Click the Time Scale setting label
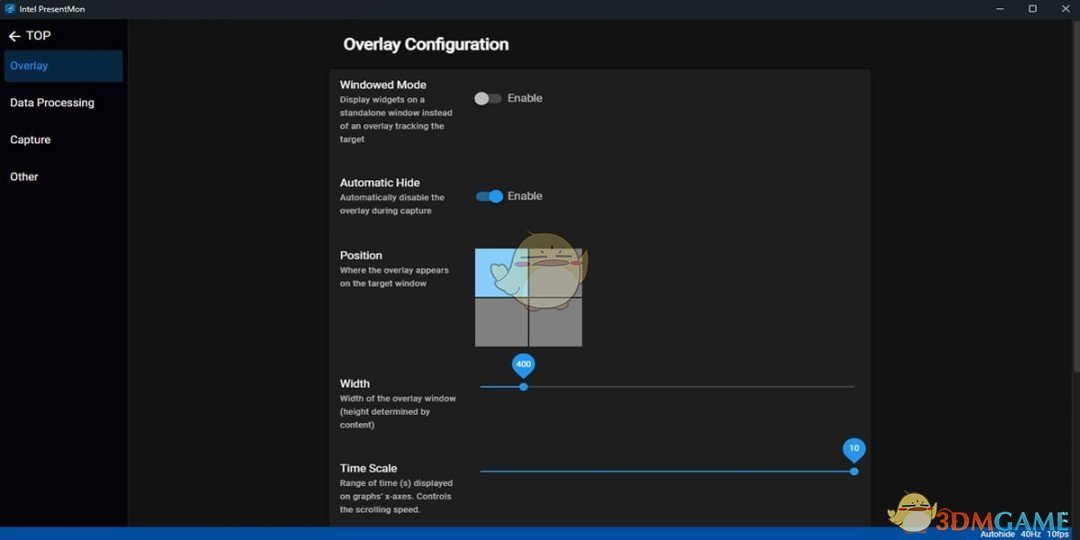Image resolution: width=1080 pixels, height=540 pixels. tap(368, 468)
